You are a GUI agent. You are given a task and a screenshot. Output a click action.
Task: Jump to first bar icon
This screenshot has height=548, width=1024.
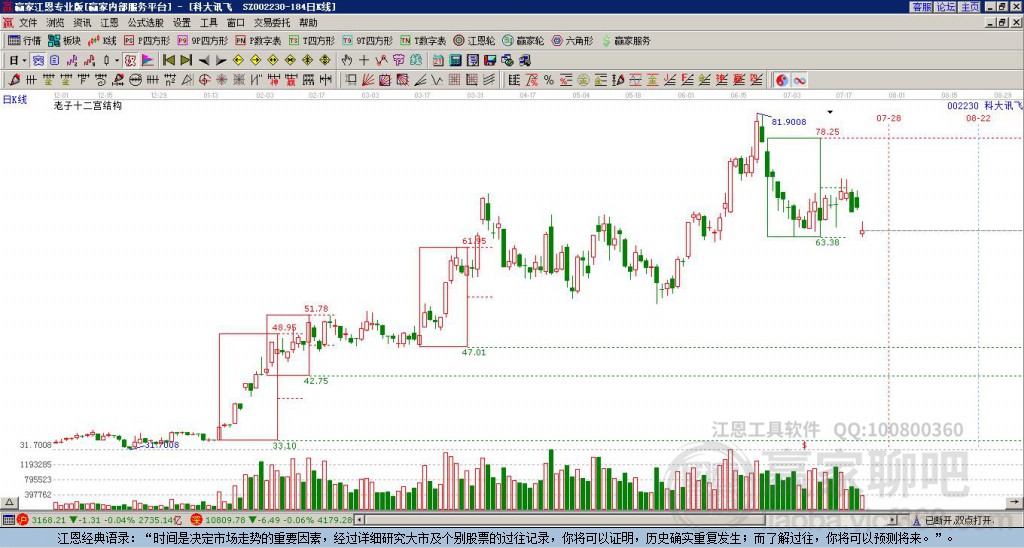click(x=168, y=61)
